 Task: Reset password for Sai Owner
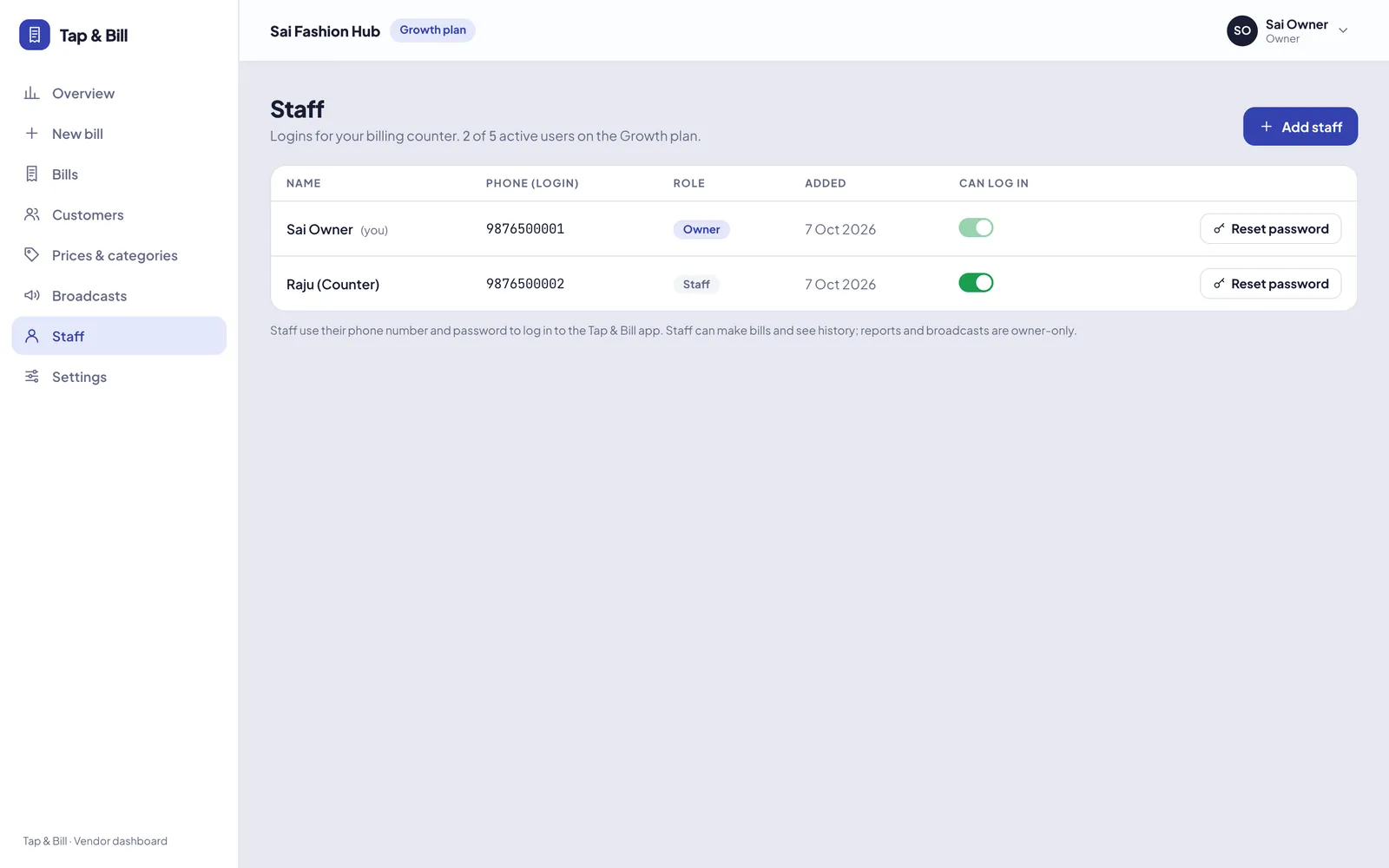pos(1271,229)
